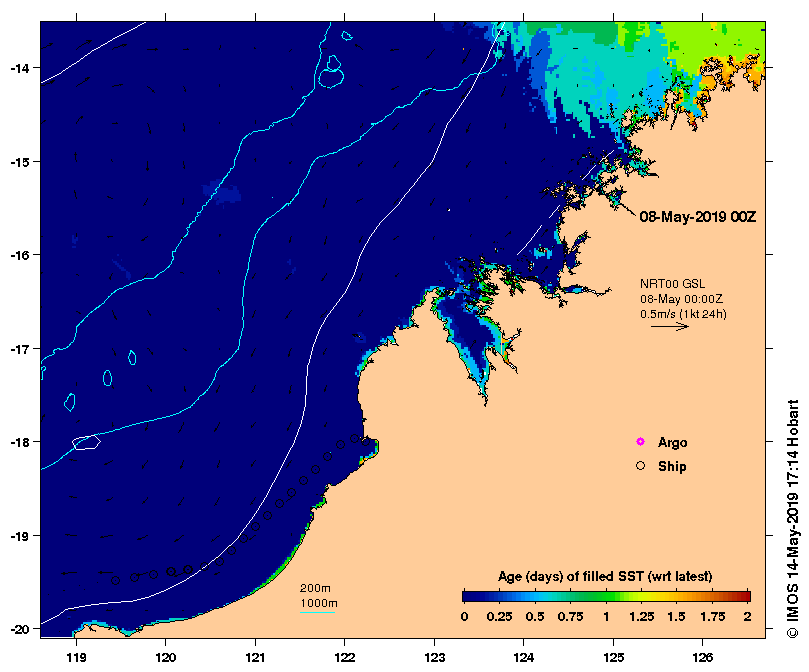This screenshot has height=672, width=809.
Task: Click the colorbar tick label '1.25'
Action: point(641,616)
